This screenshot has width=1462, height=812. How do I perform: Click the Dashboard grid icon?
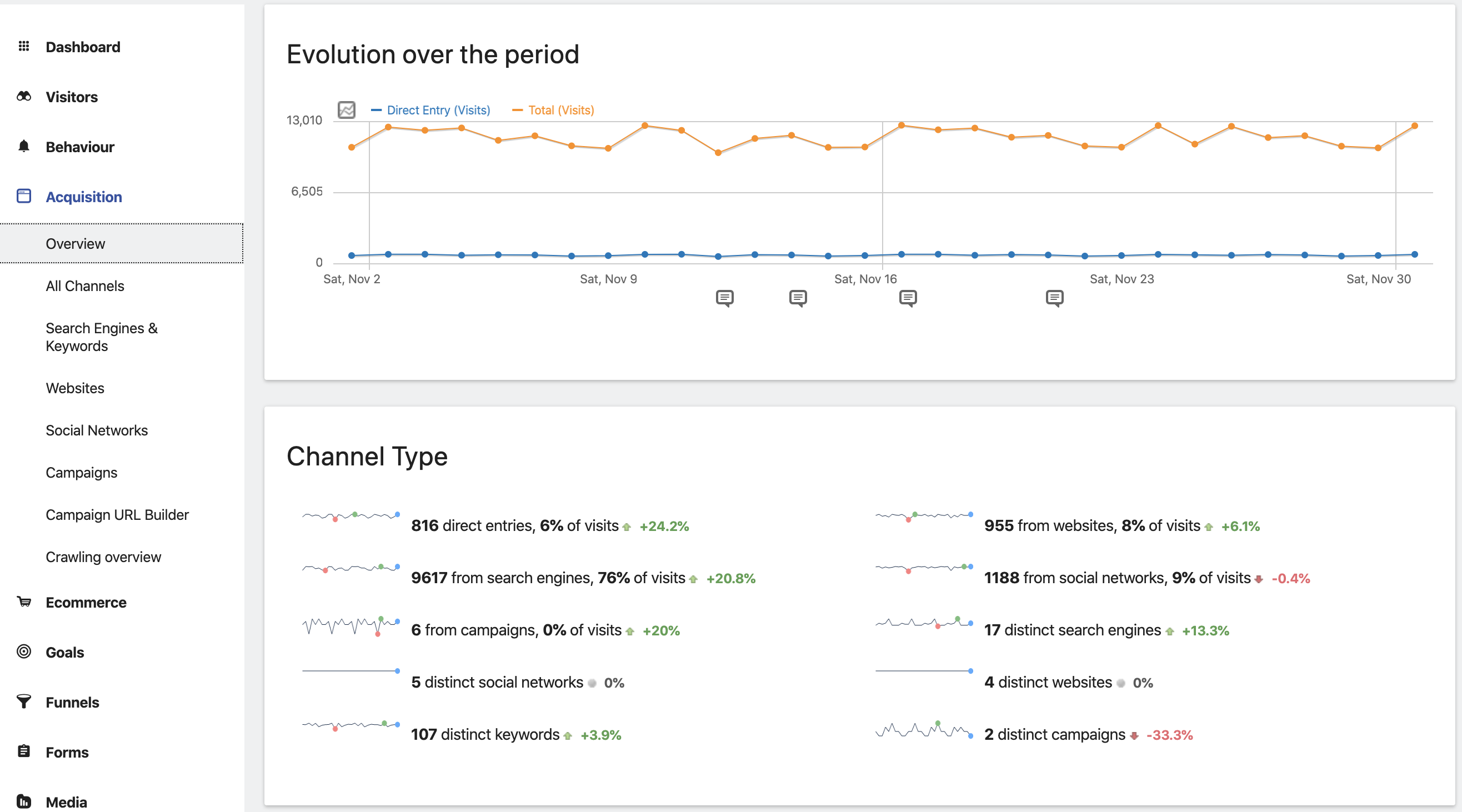tap(24, 46)
